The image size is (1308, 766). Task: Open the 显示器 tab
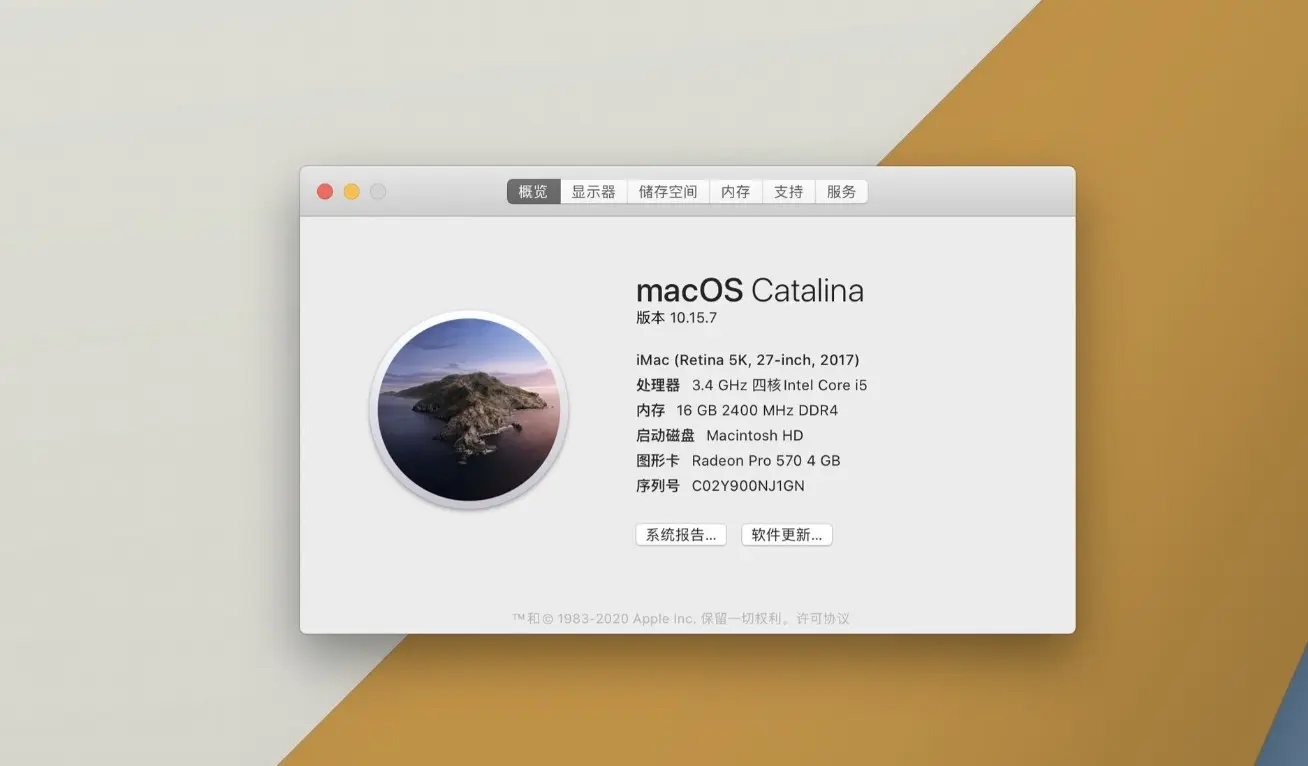(x=593, y=191)
